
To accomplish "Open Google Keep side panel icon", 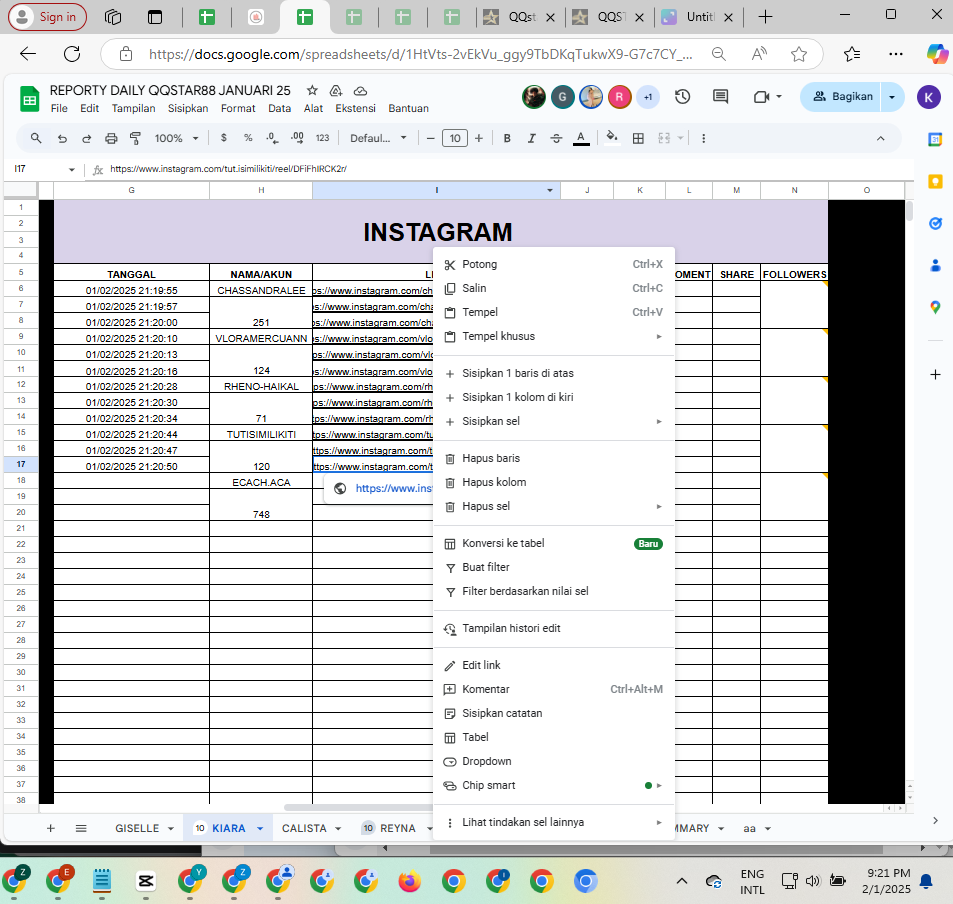I will (935, 181).
